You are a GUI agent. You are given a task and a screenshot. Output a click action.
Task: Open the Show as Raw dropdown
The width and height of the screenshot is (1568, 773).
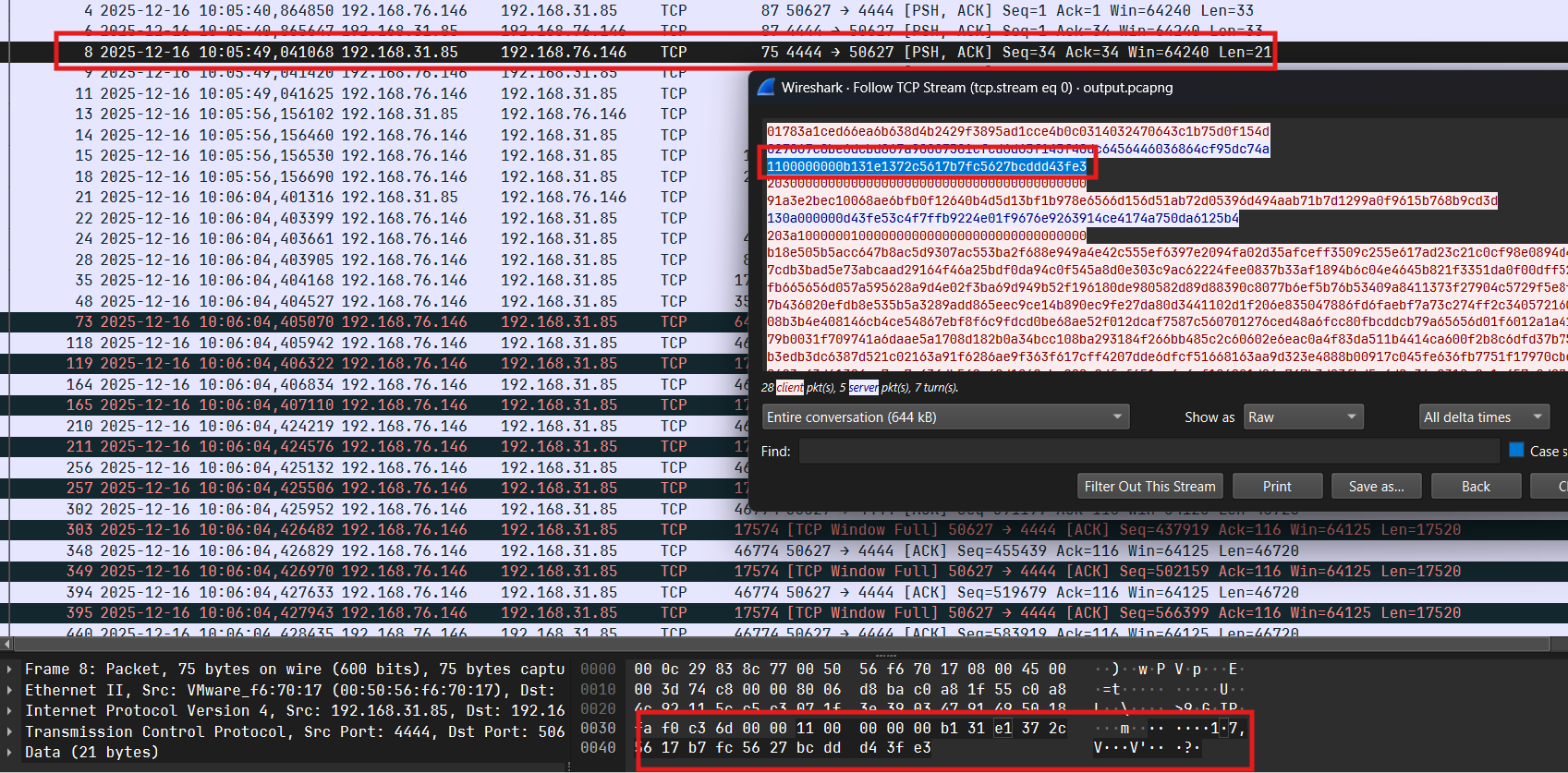tap(1303, 417)
